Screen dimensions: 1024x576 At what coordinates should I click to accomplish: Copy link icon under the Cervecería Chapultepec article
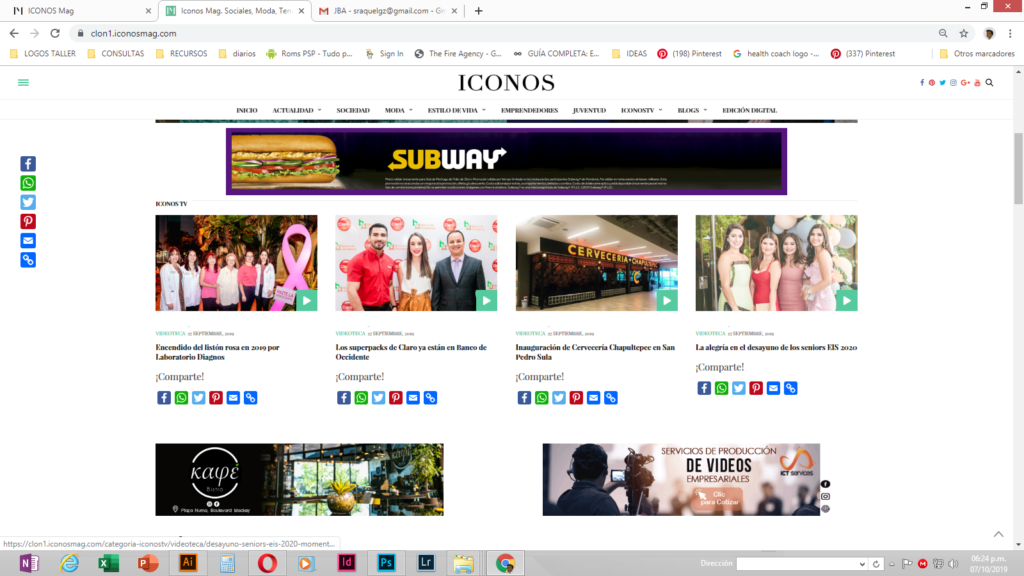click(611, 397)
